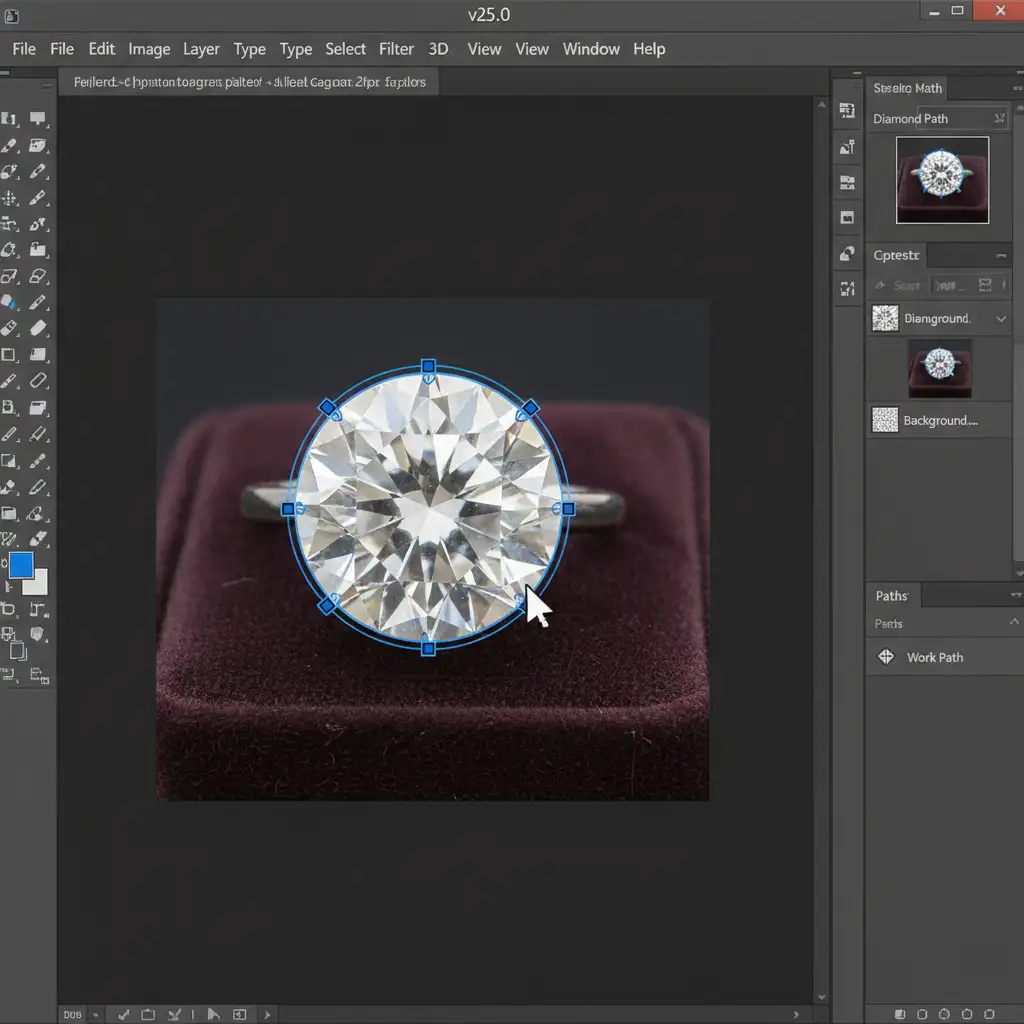Click the Diamond Path preview thumbnail
The width and height of the screenshot is (1024, 1024).
point(942,180)
